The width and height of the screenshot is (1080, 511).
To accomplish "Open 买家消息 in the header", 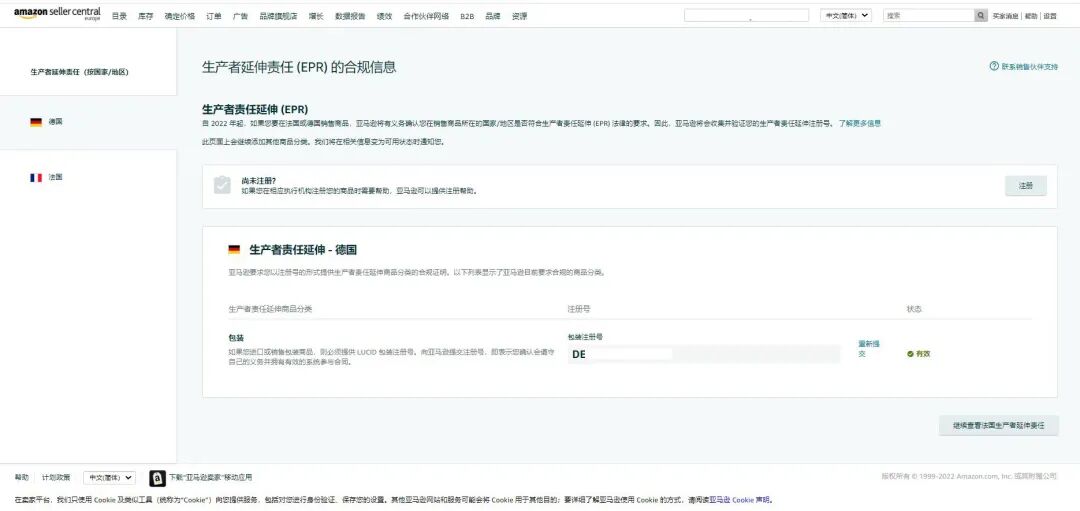I will click(1005, 16).
